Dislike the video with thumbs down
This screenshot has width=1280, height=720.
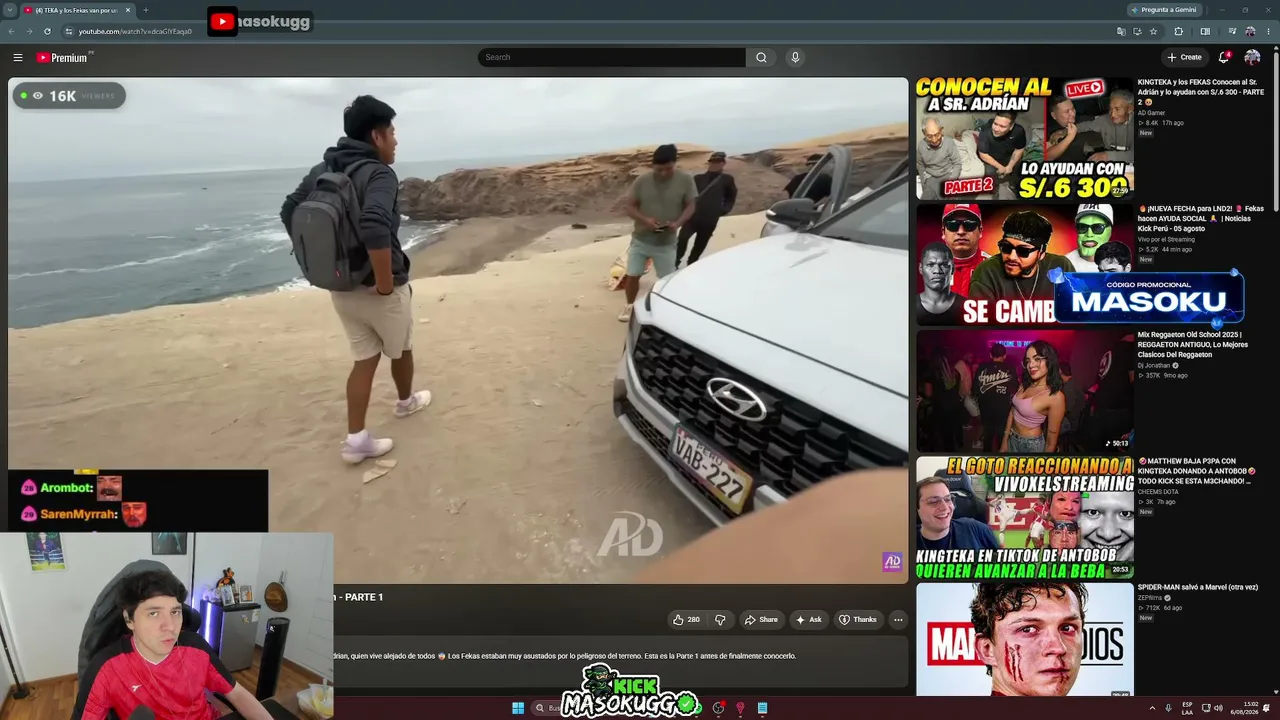[x=720, y=620]
